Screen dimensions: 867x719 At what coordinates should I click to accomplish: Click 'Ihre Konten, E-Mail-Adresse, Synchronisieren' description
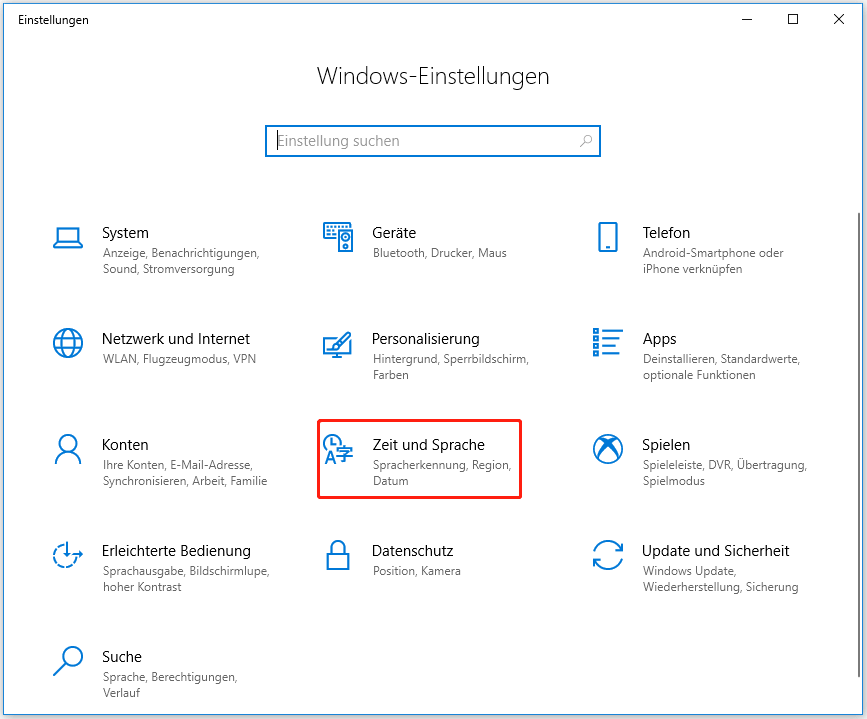pos(185,473)
